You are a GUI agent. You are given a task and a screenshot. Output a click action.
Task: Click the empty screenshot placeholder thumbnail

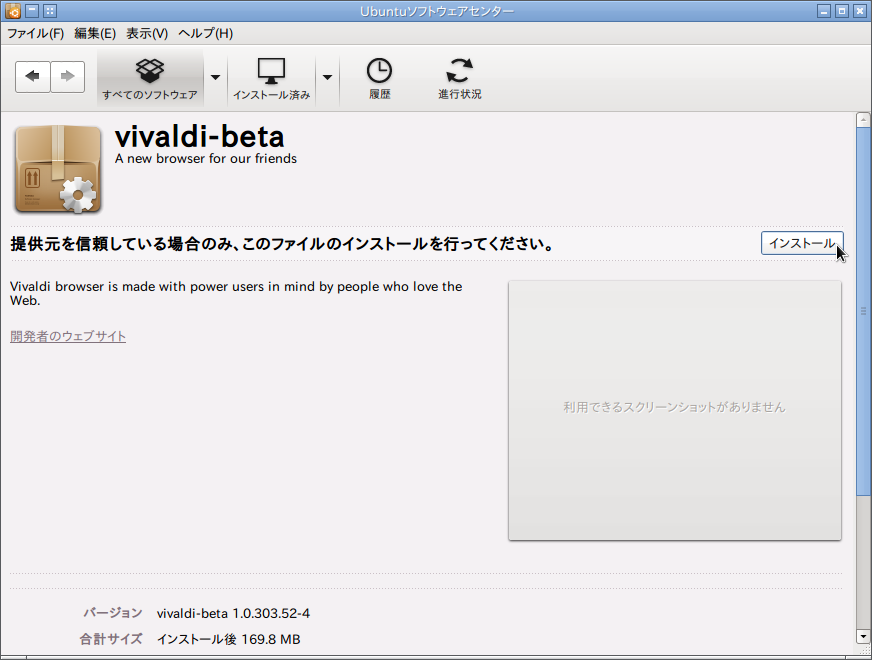675,410
